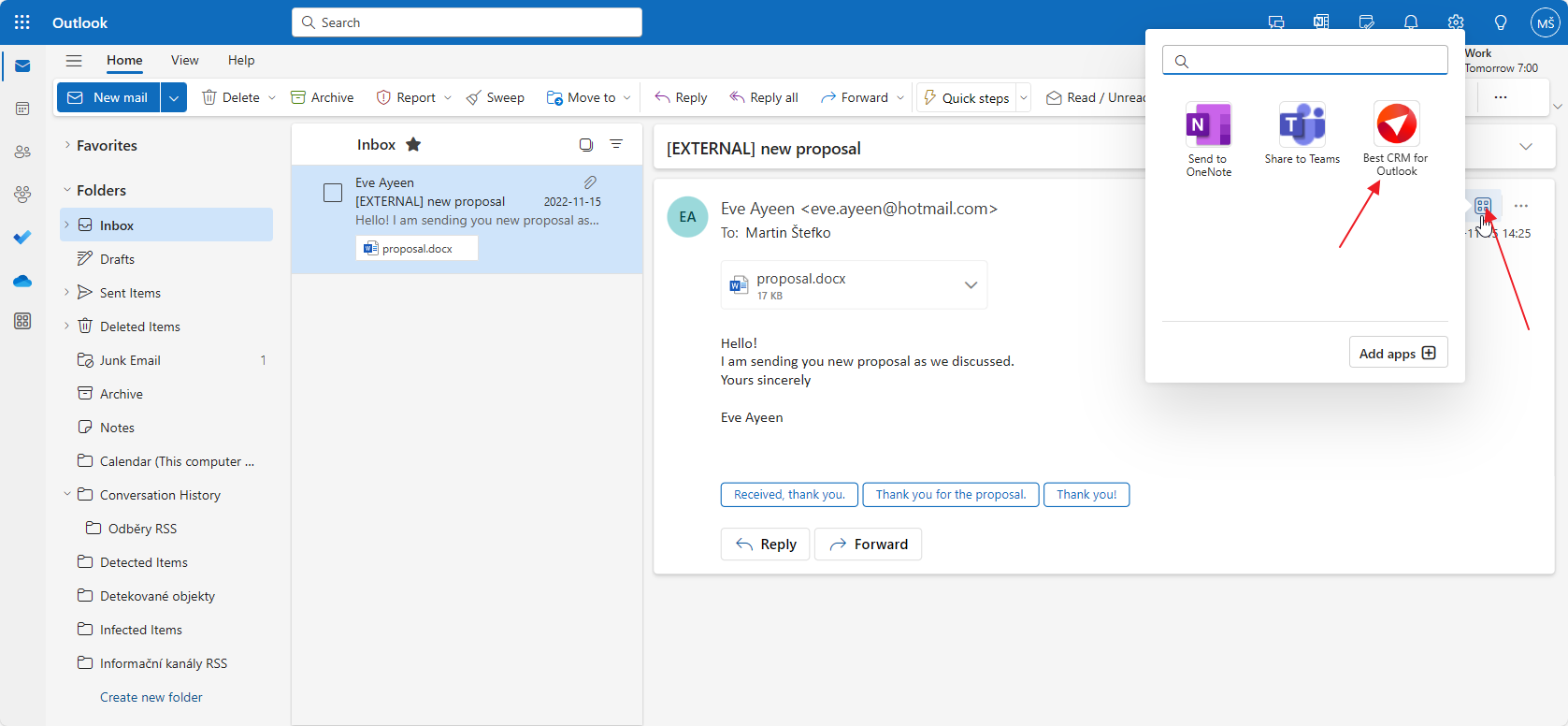Toggle Inbox favorite star

coord(413,144)
